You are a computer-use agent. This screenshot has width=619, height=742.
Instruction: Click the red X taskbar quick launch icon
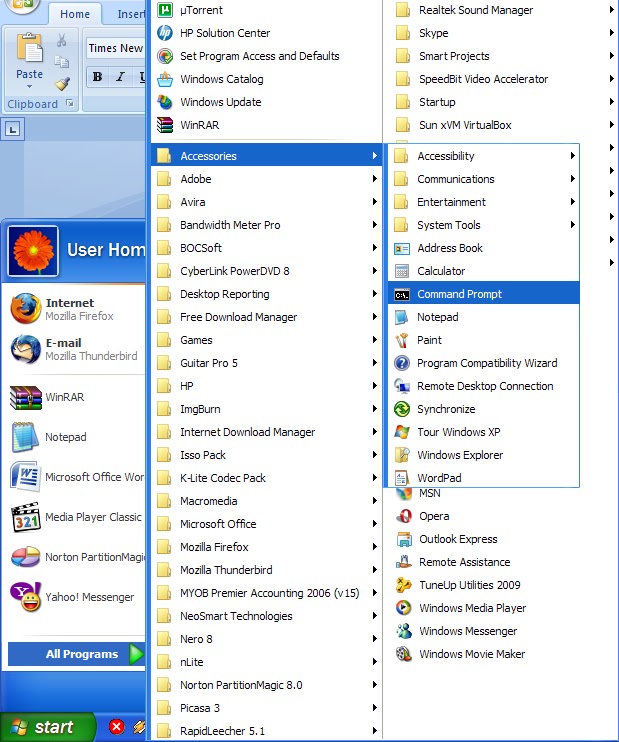117,726
